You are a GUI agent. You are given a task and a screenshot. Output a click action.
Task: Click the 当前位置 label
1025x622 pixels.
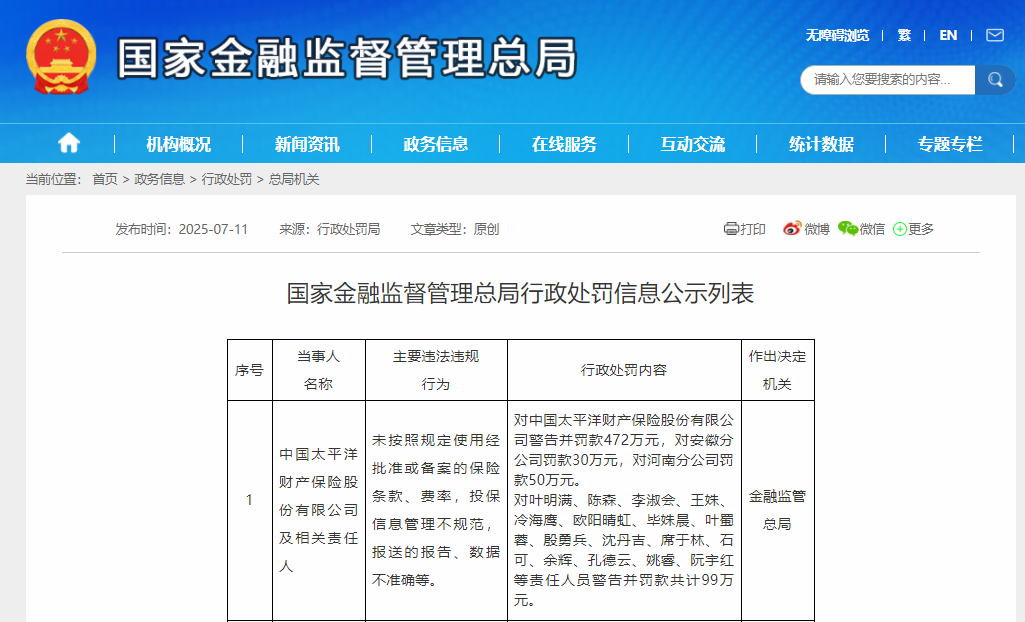(x=54, y=179)
